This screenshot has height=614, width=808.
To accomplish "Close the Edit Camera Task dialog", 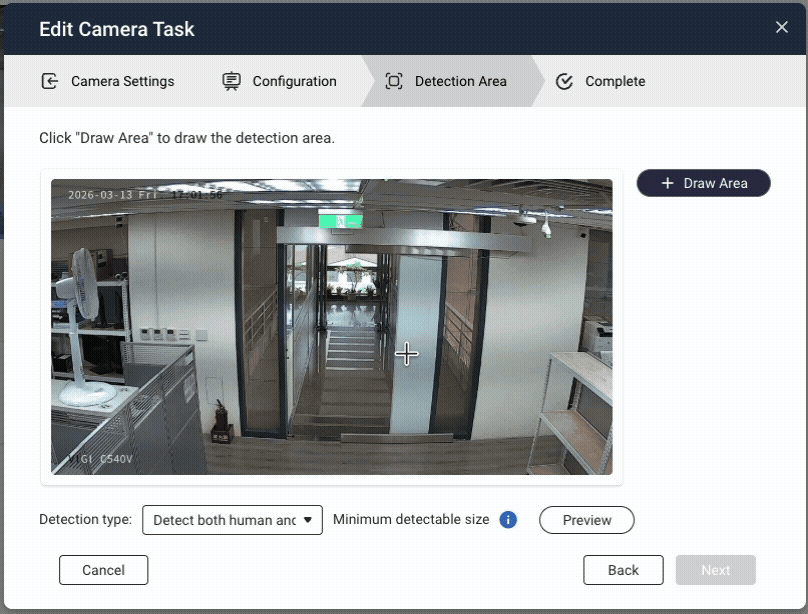I will point(782,28).
